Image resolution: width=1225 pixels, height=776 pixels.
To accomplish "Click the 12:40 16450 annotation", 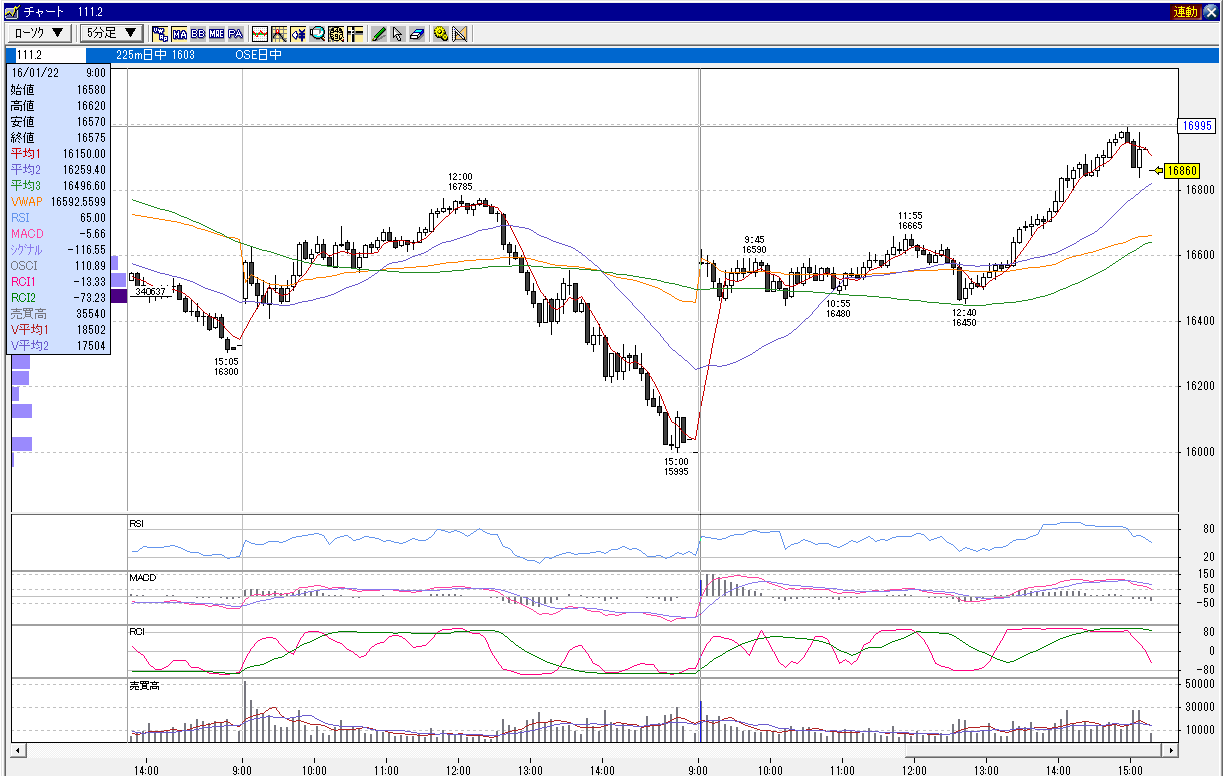I will pyautogui.click(x=964, y=317).
